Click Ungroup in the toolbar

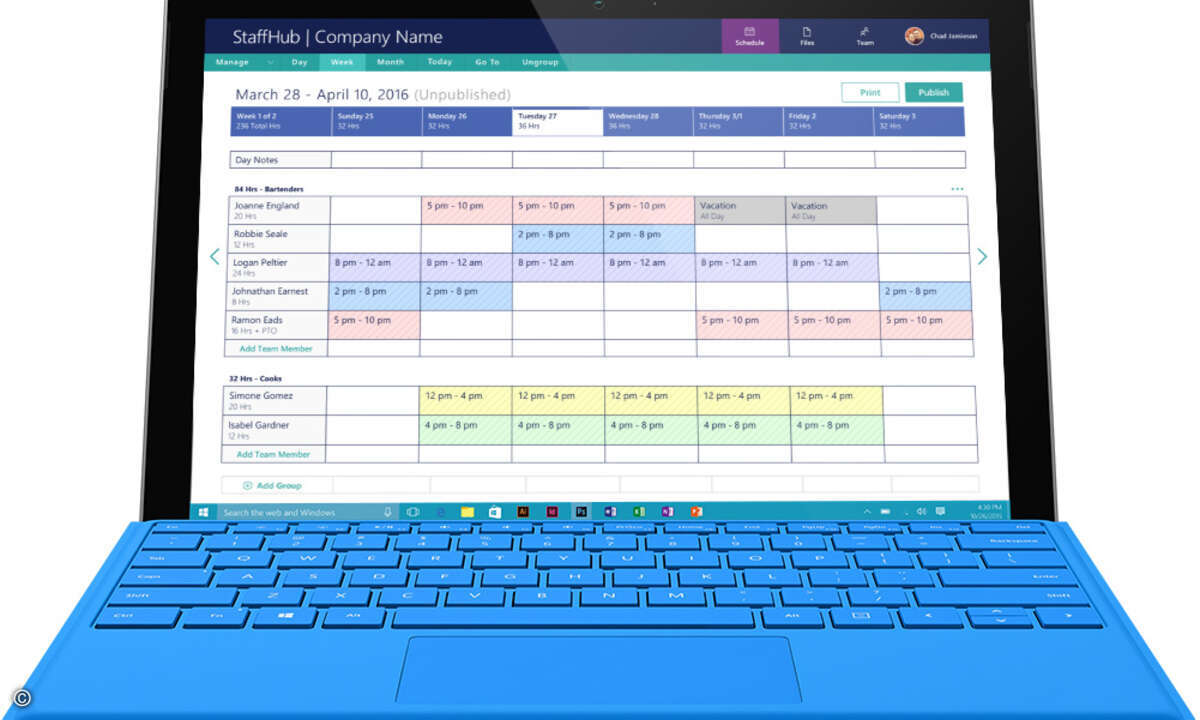click(x=540, y=62)
